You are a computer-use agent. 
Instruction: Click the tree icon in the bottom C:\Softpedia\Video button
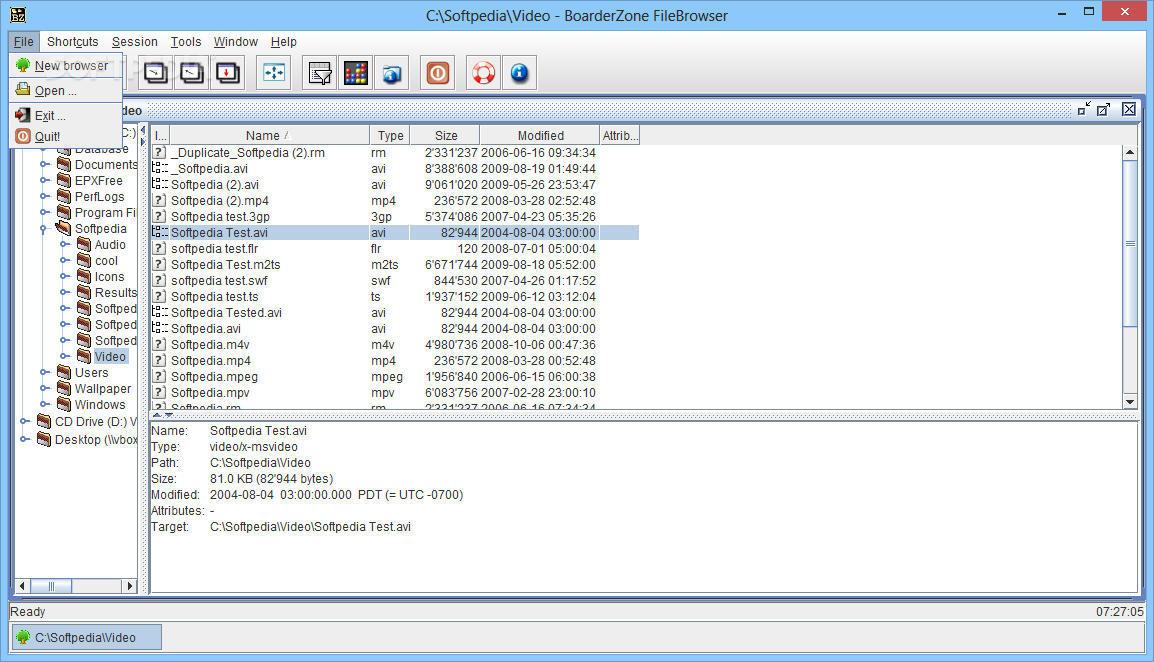pyautogui.click(x=23, y=637)
